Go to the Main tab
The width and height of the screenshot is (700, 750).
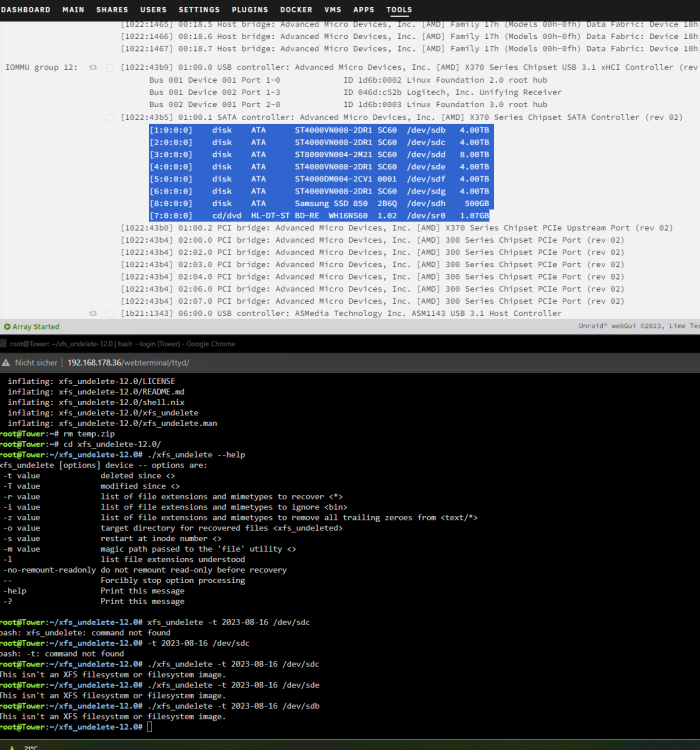[73, 10]
